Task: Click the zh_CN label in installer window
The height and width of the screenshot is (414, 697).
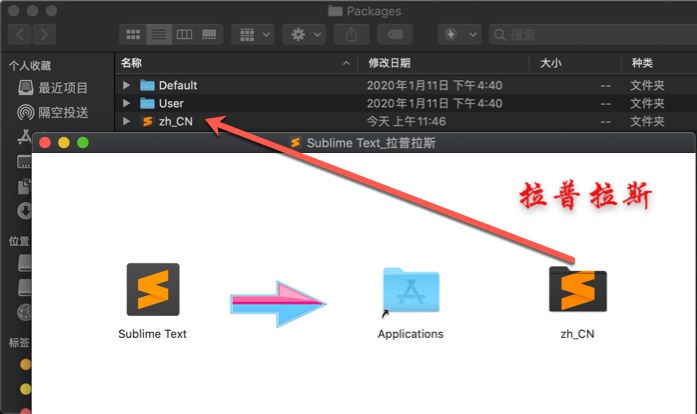Action: click(577, 334)
